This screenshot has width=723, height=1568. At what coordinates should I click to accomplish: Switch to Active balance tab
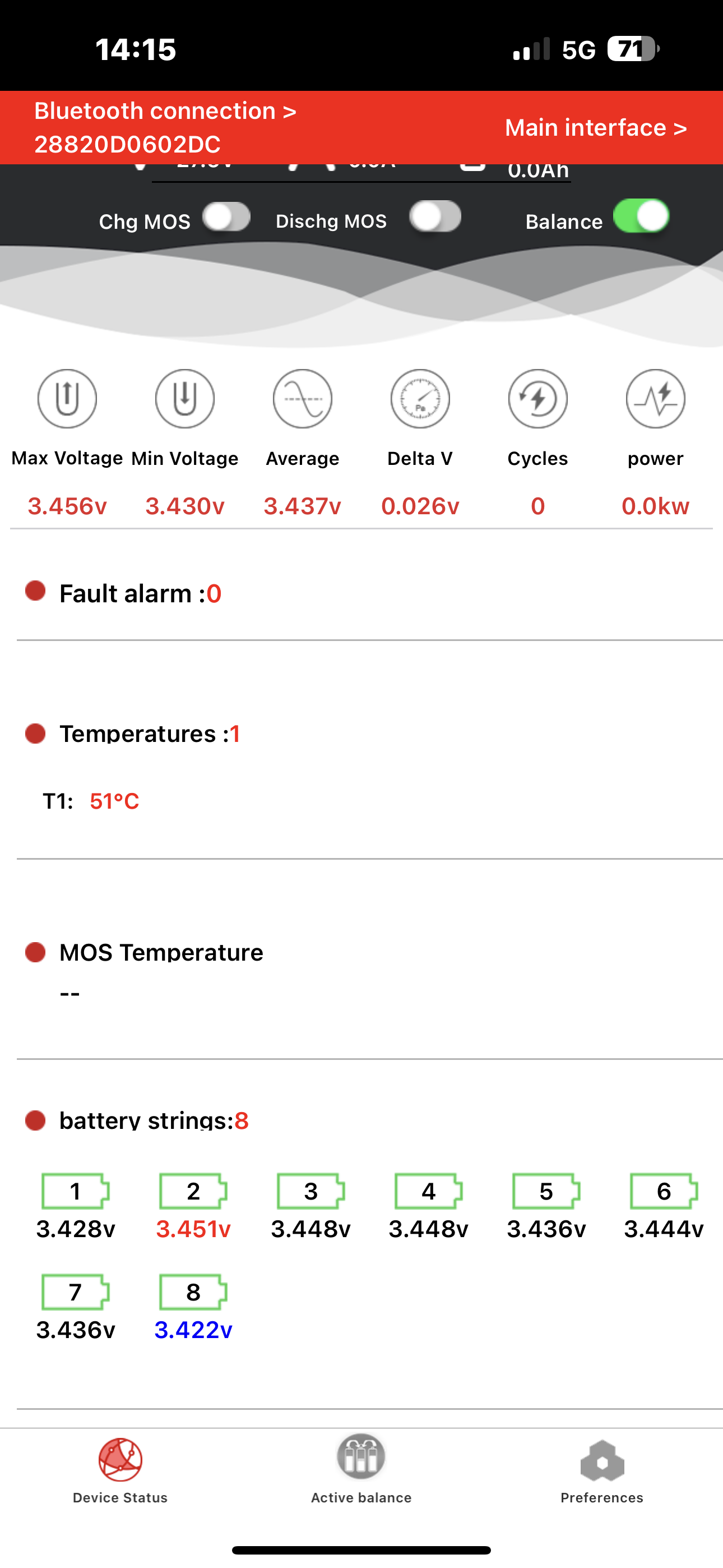(x=361, y=1469)
